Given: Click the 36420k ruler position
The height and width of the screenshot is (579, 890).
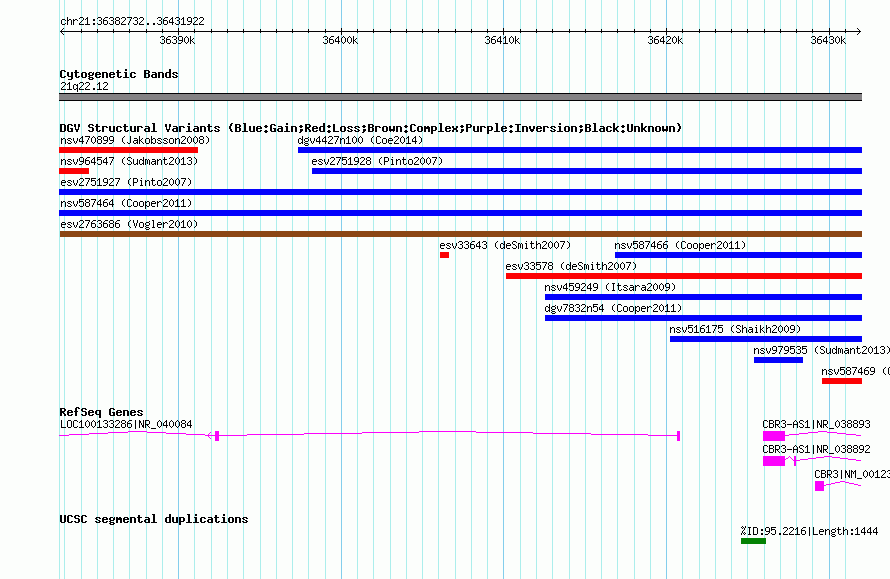Looking at the screenshot, I should (665, 40).
